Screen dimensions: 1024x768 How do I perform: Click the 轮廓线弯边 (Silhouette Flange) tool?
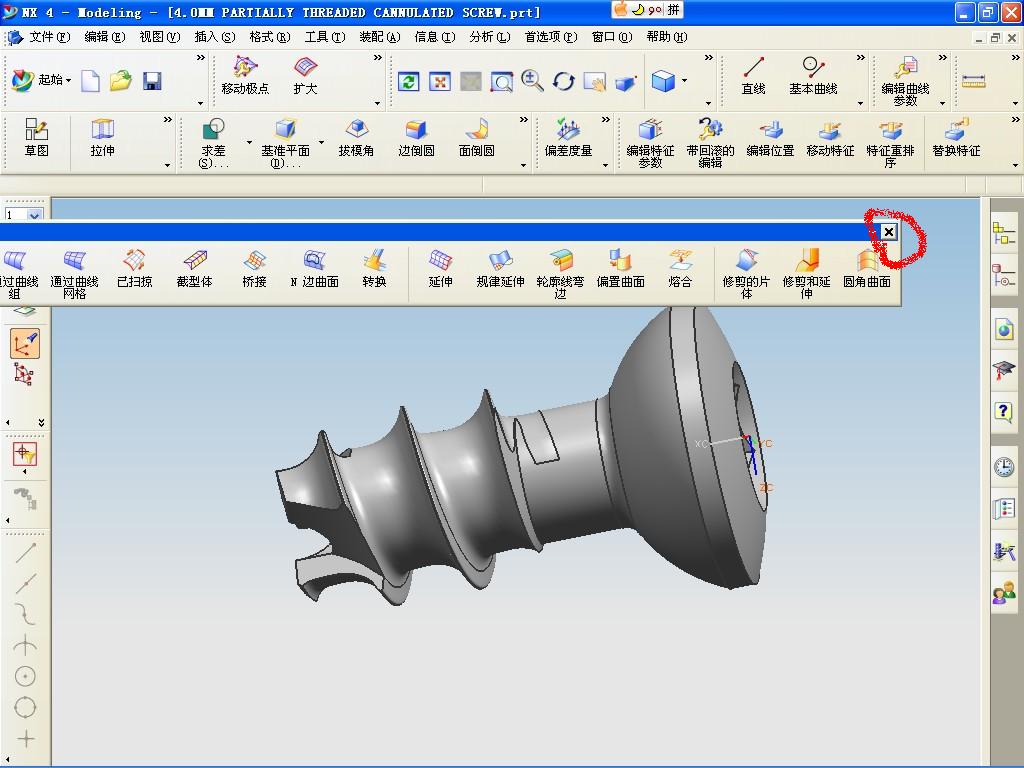pos(560,274)
